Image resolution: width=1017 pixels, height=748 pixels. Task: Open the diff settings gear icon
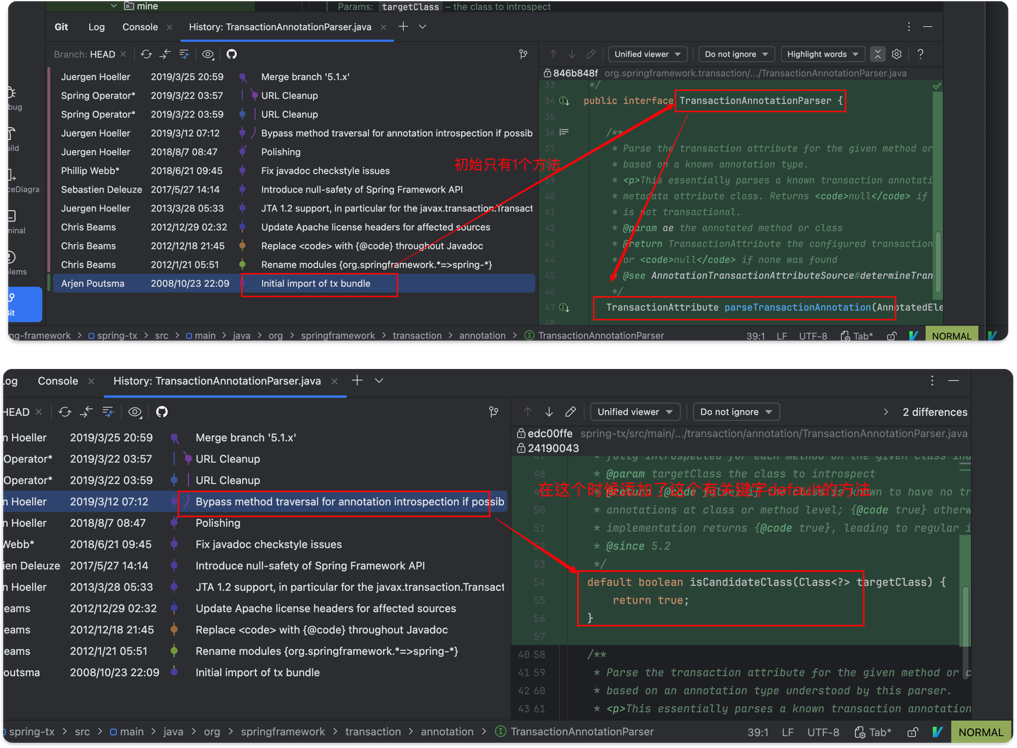pos(897,54)
